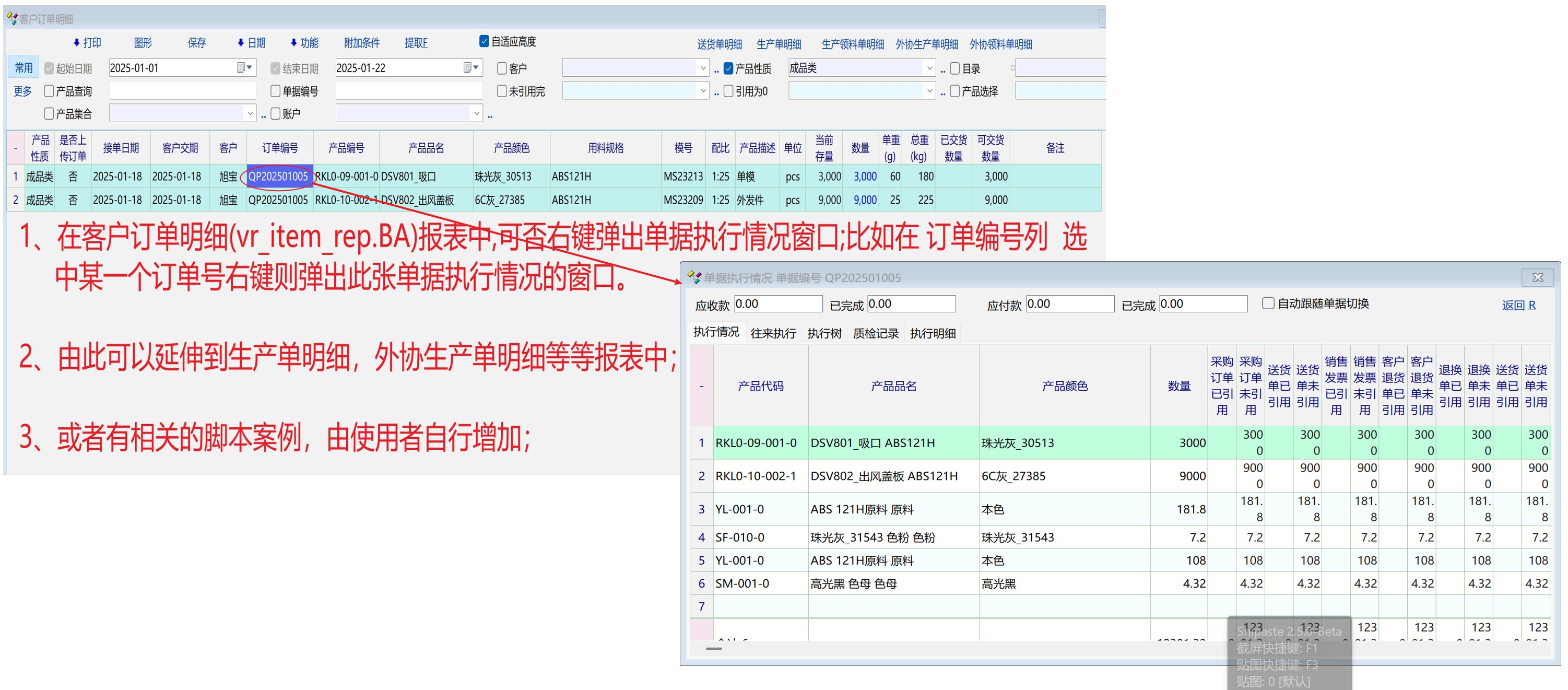This screenshot has height=690, width=1568.
Task: Switch to the 往来执行 tab
Action: click(x=772, y=333)
